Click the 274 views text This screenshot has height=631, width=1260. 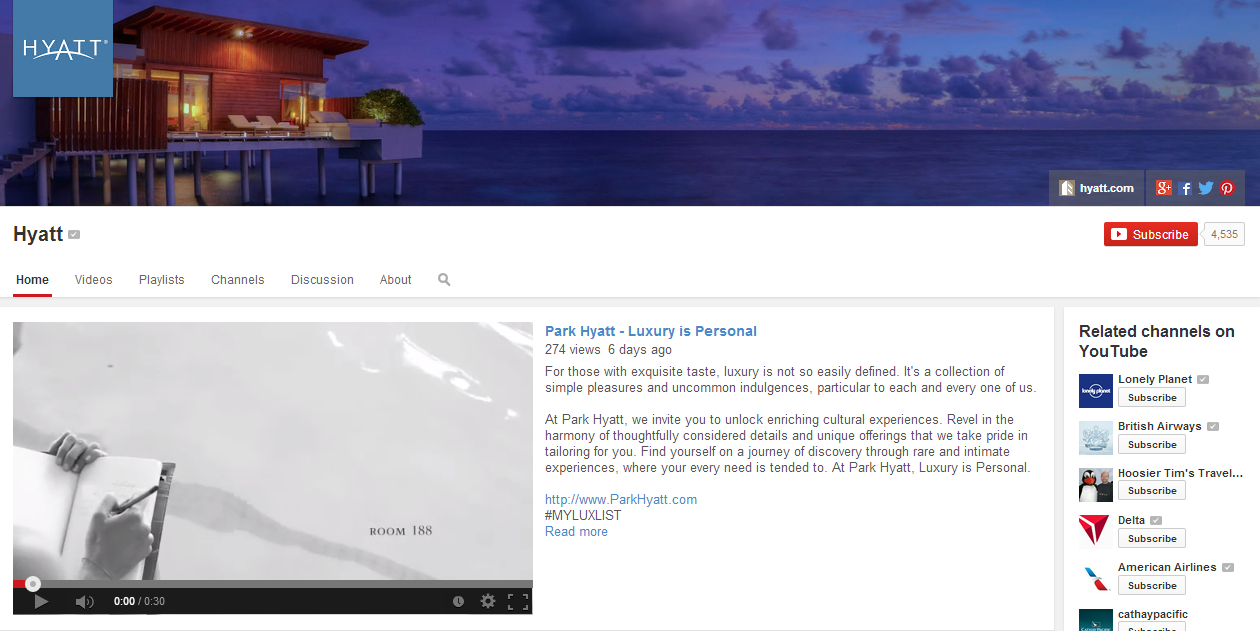[x=573, y=350]
